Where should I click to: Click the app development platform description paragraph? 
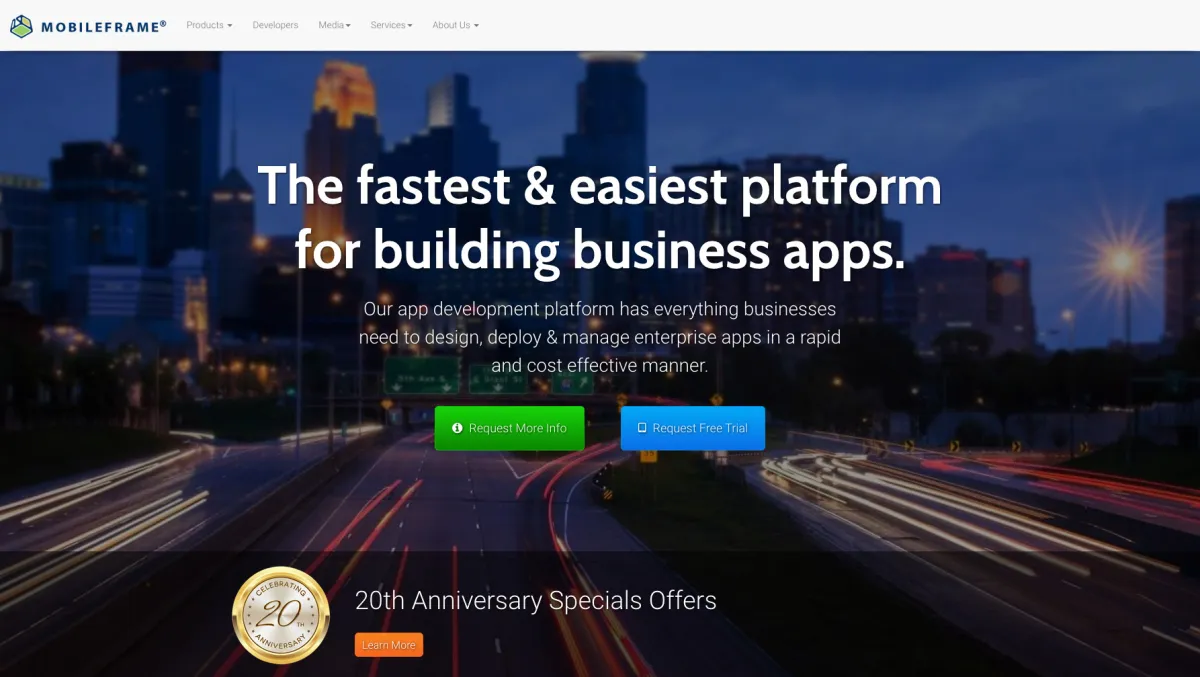600,337
